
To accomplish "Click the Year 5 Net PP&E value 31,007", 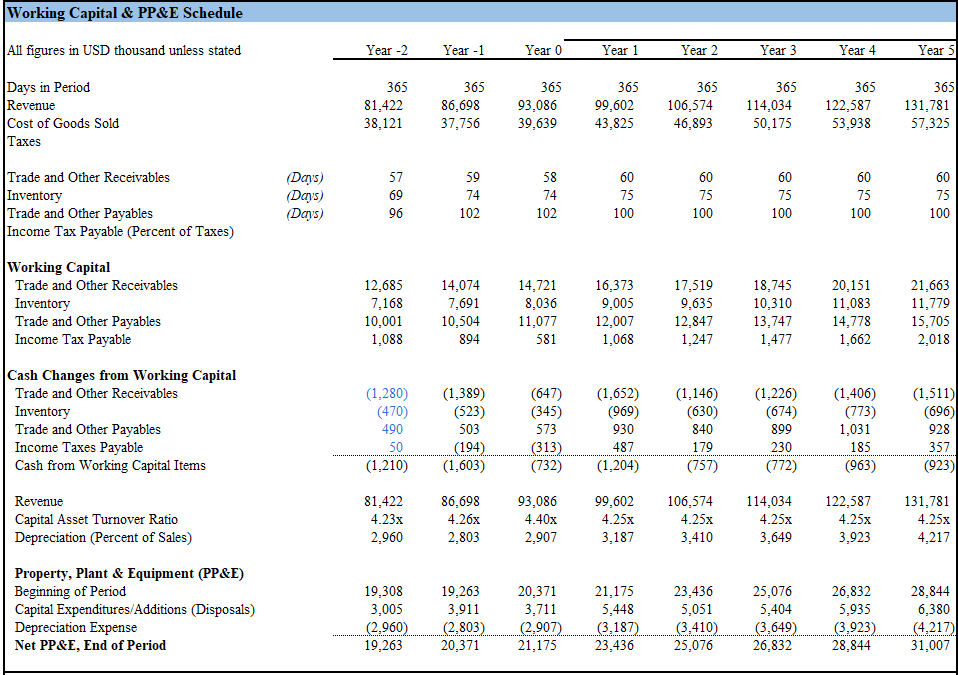I will (934, 645).
